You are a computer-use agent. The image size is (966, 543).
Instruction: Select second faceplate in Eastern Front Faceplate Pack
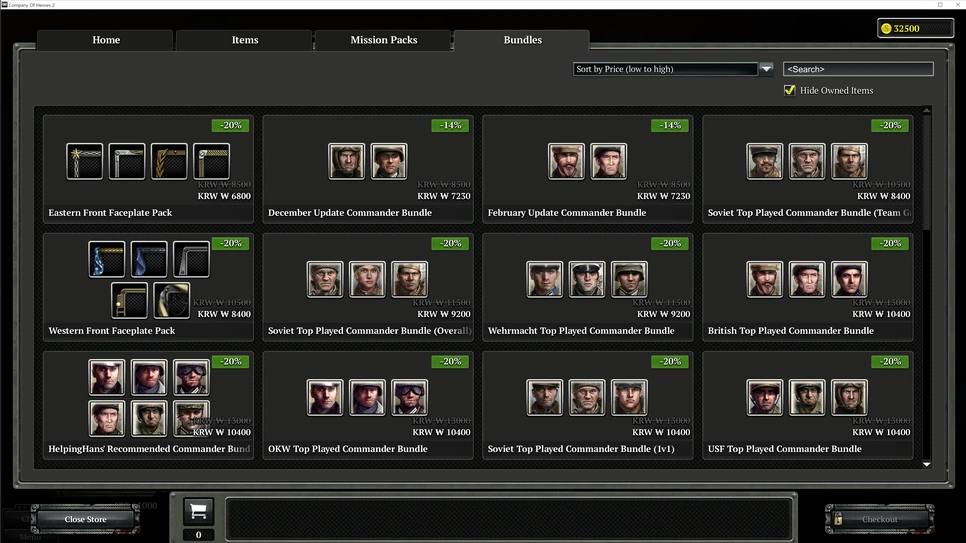127,161
